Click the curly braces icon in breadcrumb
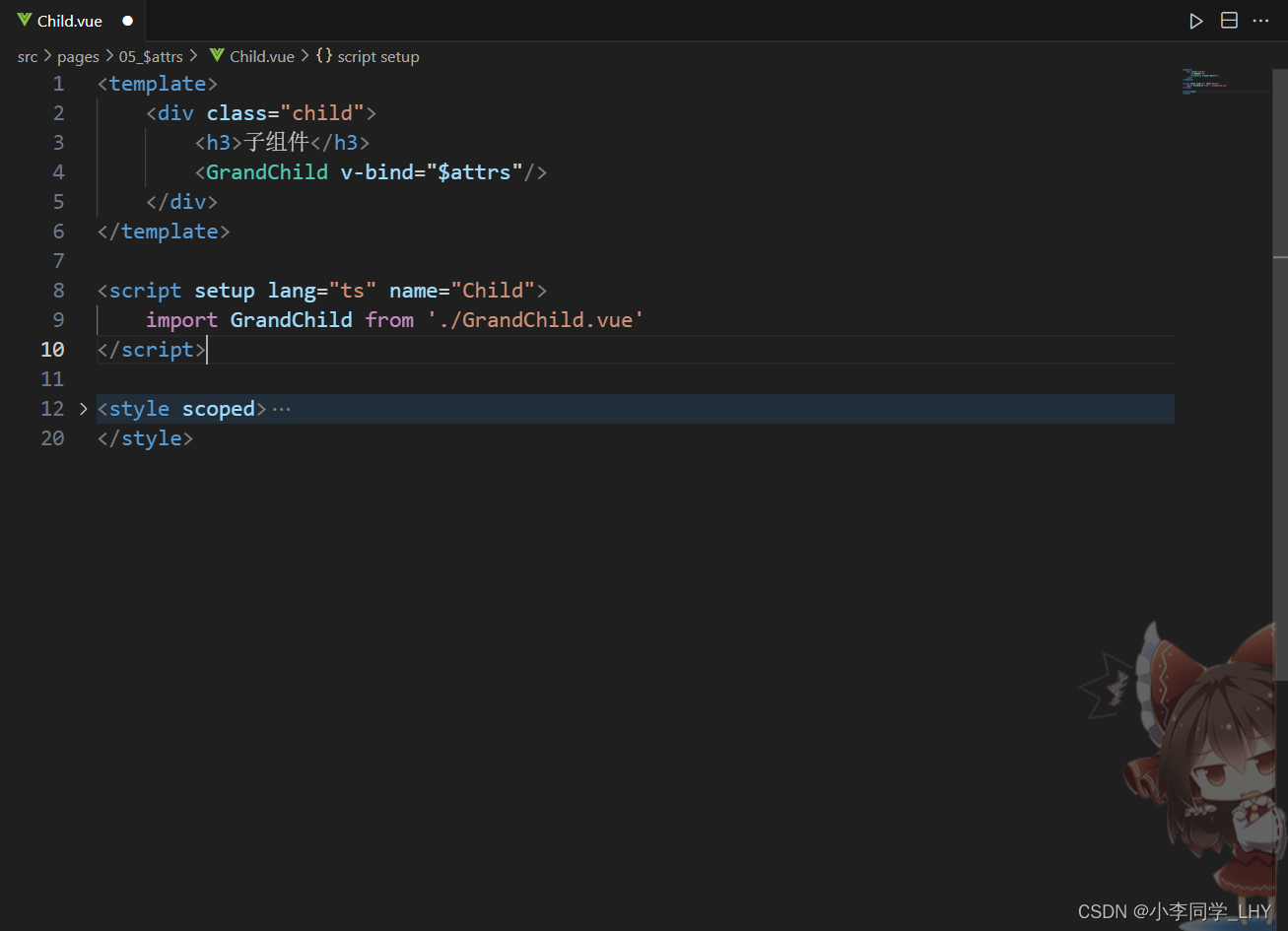The image size is (1288, 931). [x=323, y=56]
